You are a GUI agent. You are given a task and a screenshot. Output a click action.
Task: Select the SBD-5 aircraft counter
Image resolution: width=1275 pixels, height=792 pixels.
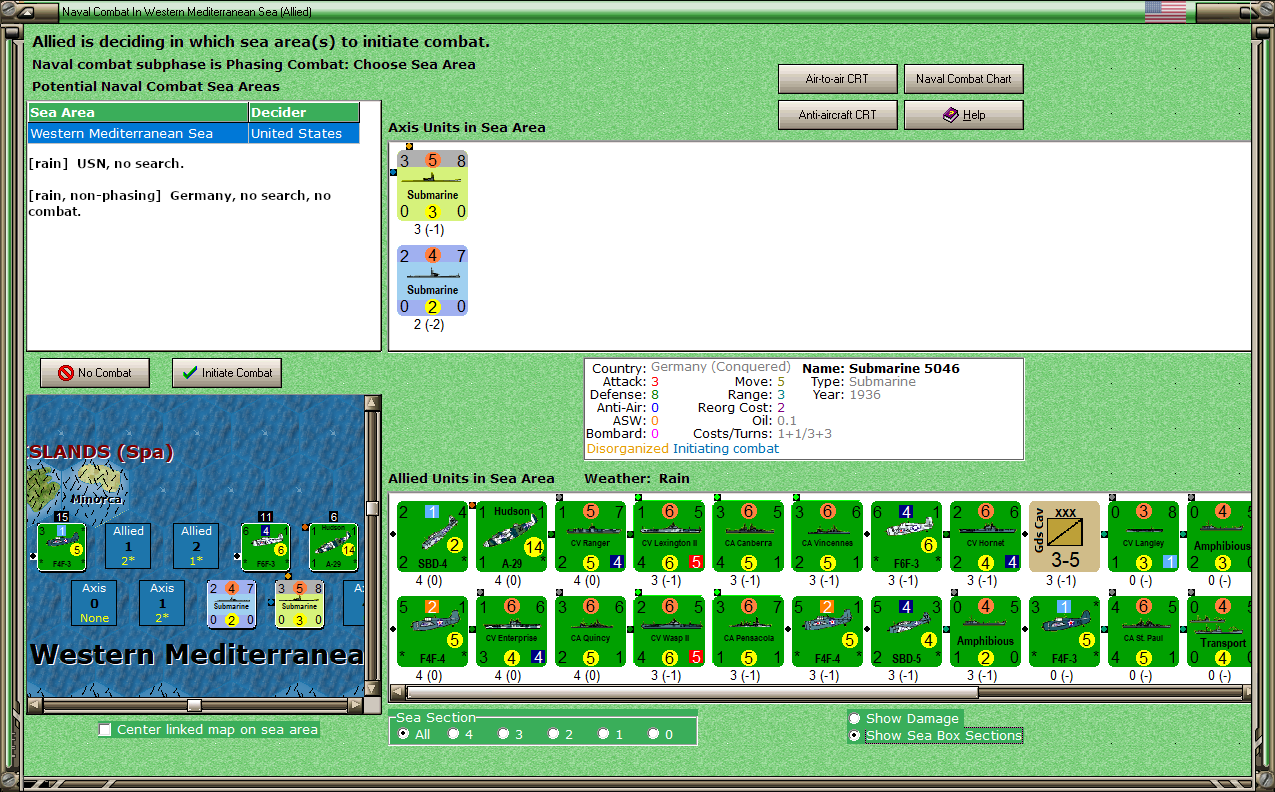(x=906, y=632)
